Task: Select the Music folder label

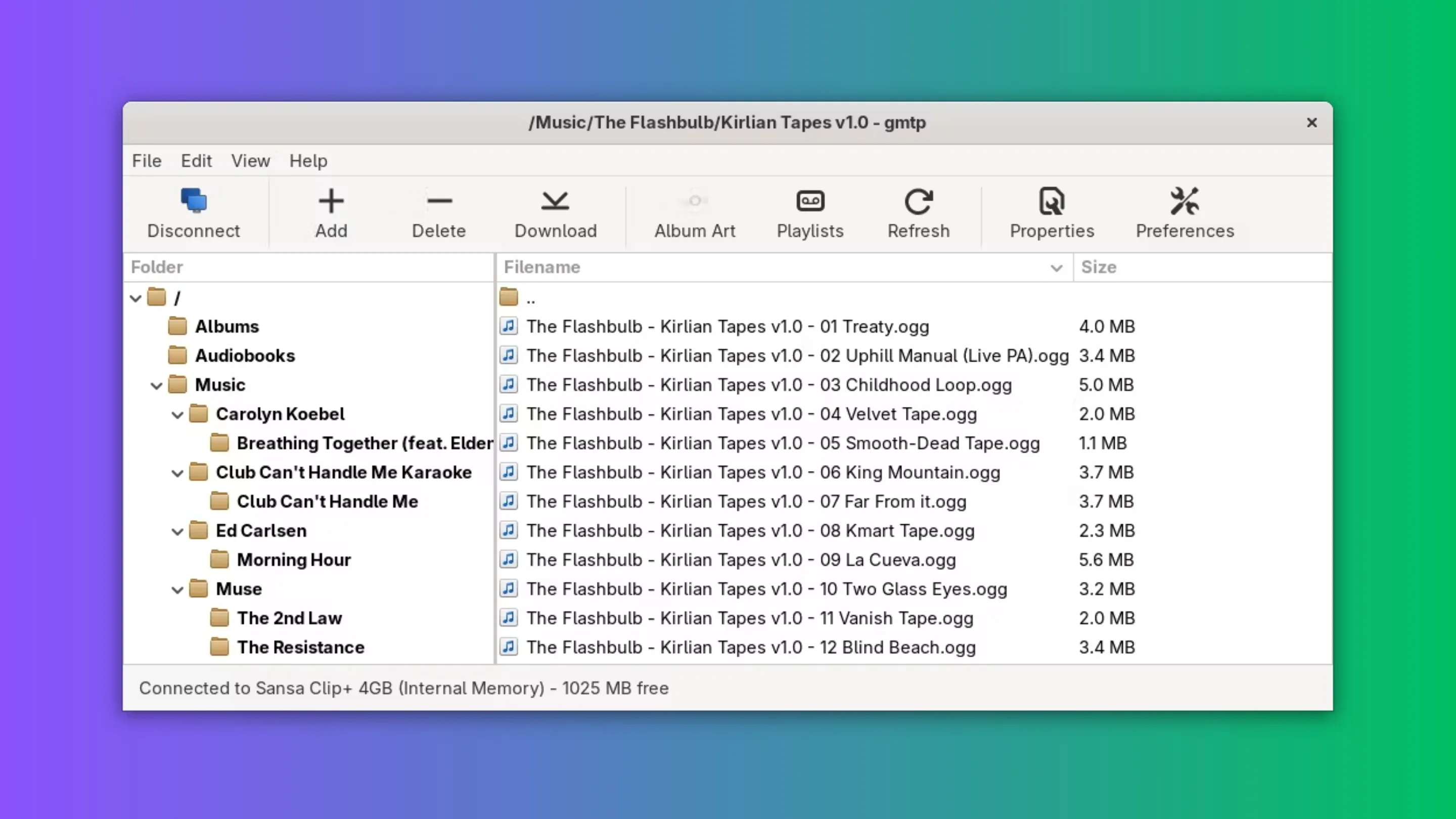Action: [220, 384]
